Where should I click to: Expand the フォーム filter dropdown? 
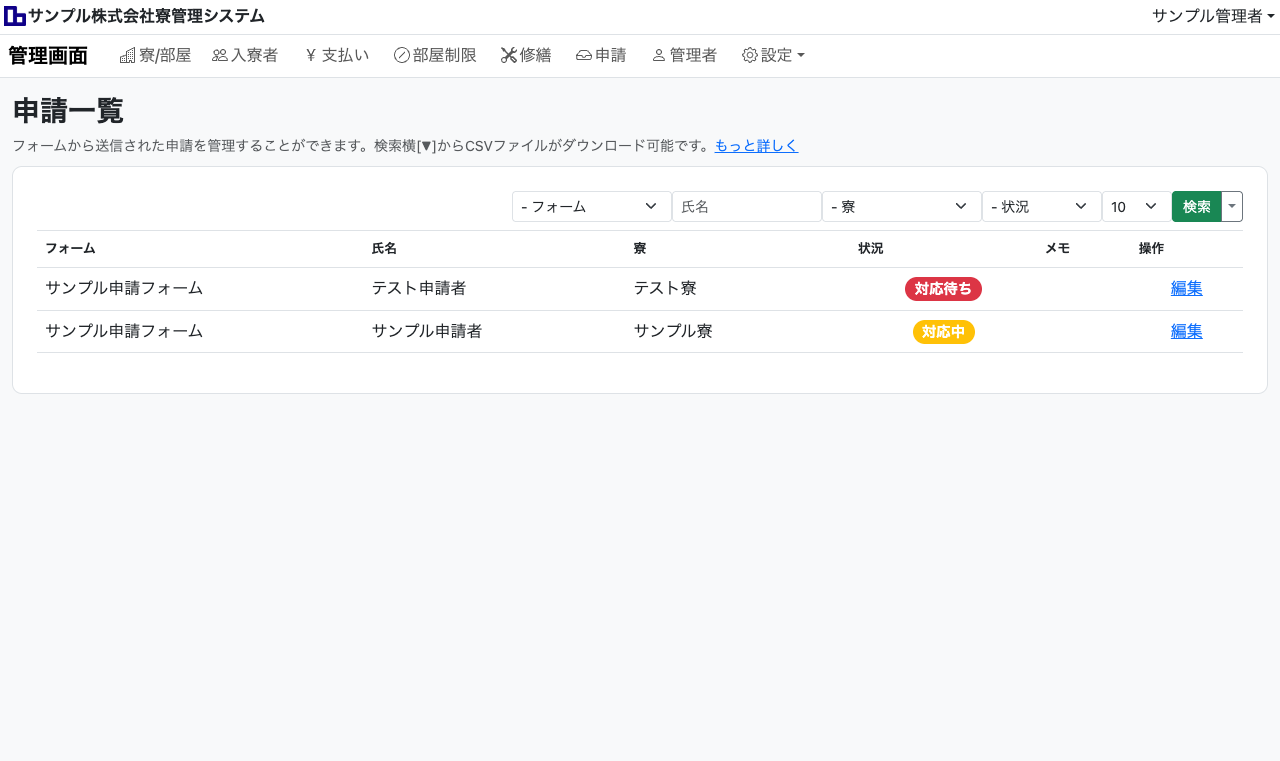pos(591,207)
